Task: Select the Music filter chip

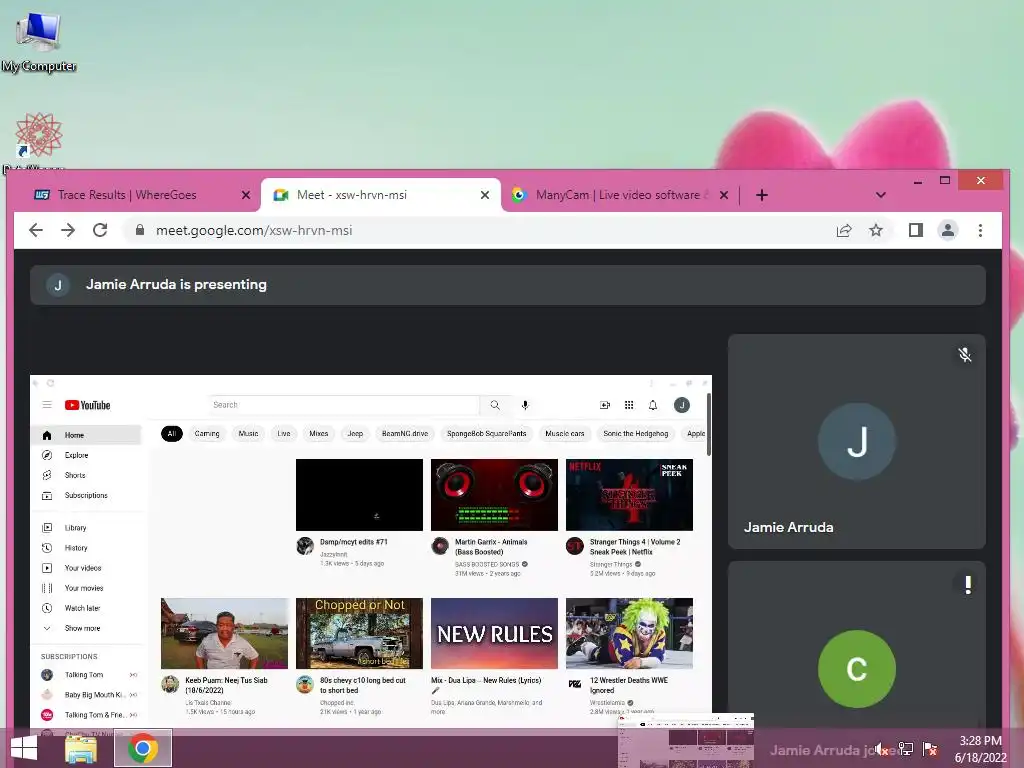Action: 248,434
